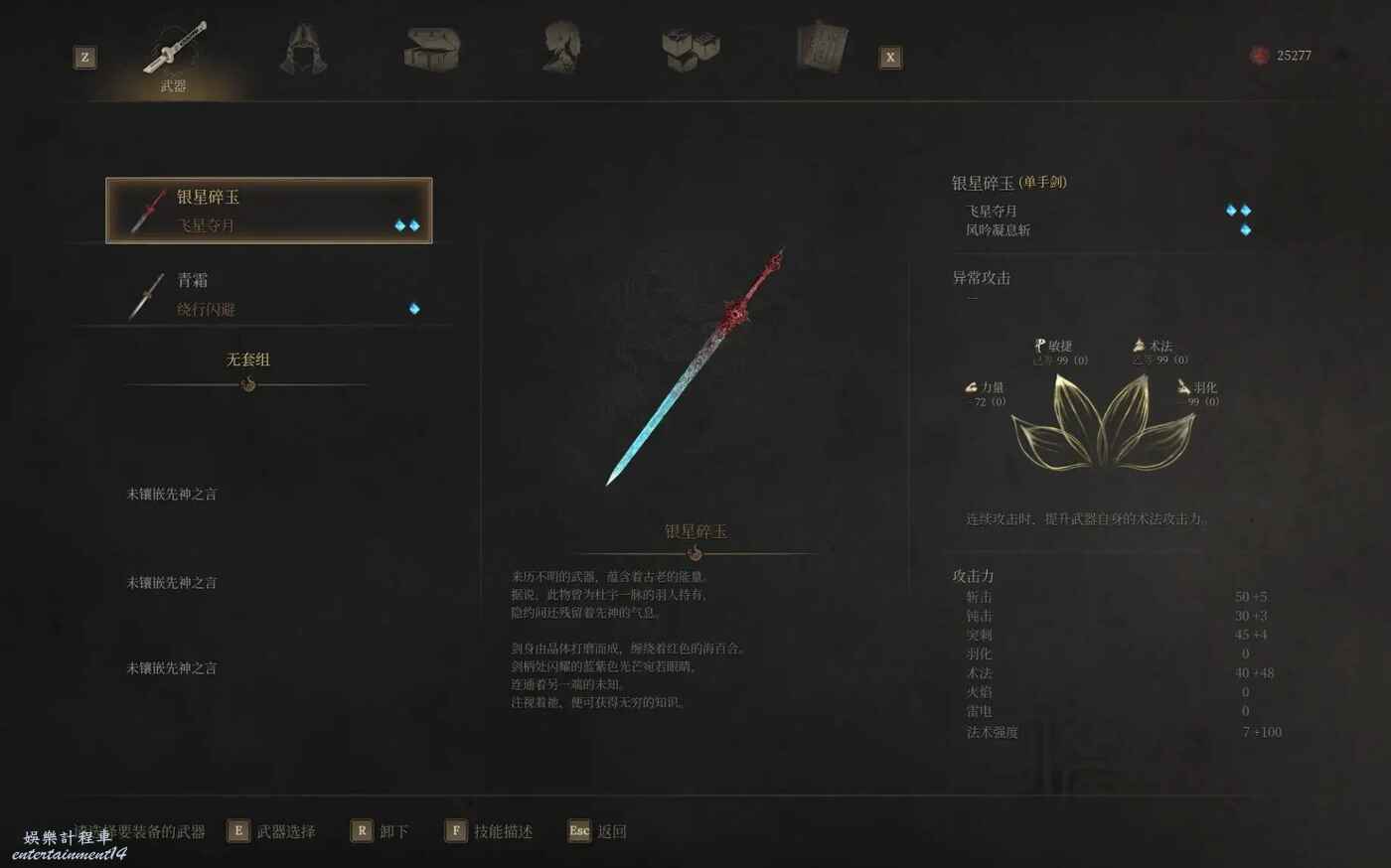Click the third 未镶嵌先神之言 slot
Viewport: 1391px width, 868px height.
[x=172, y=667]
